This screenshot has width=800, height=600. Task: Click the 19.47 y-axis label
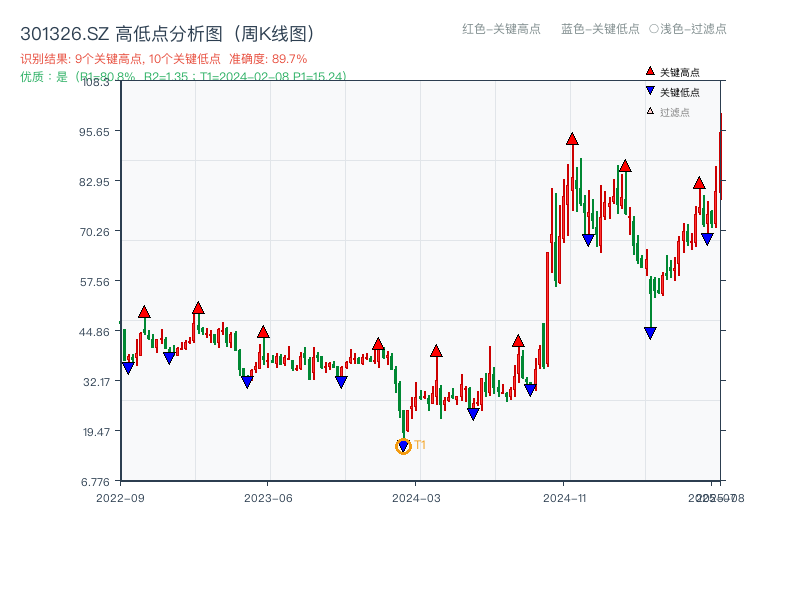click(x=96, y=432)
